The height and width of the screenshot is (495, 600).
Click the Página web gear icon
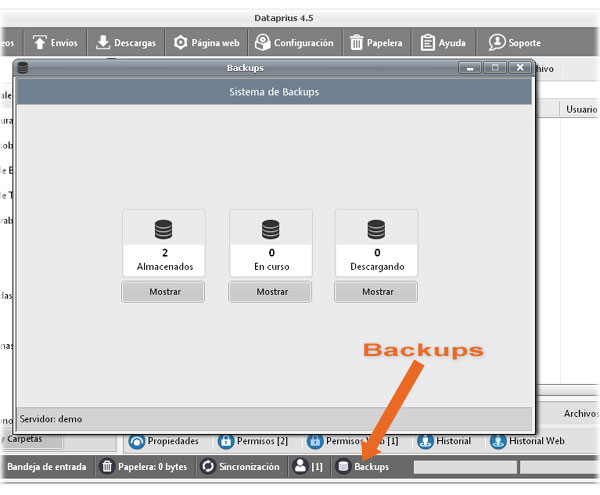(x=180, y=42)
